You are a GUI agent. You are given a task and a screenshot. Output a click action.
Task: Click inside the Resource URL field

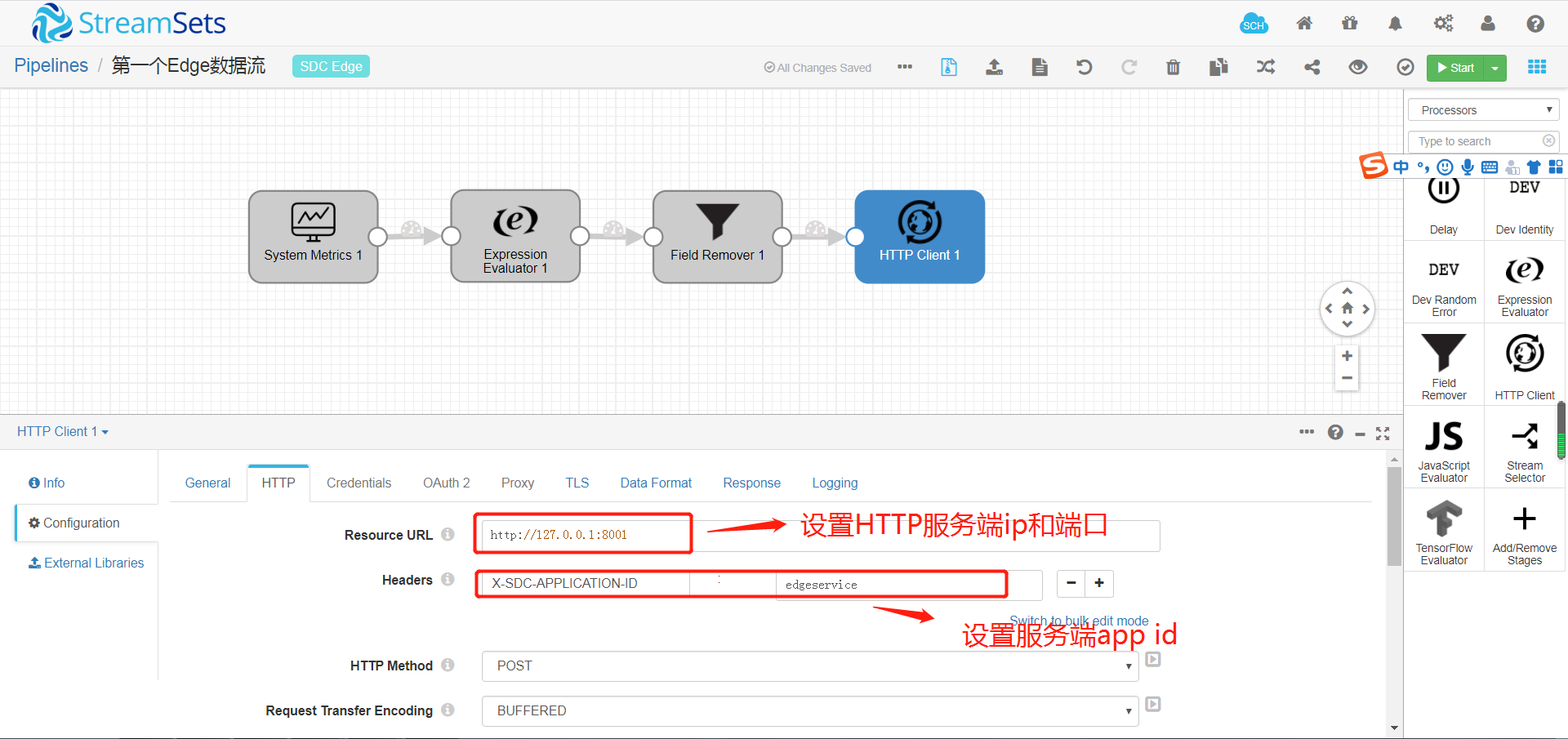pos(582,534)
